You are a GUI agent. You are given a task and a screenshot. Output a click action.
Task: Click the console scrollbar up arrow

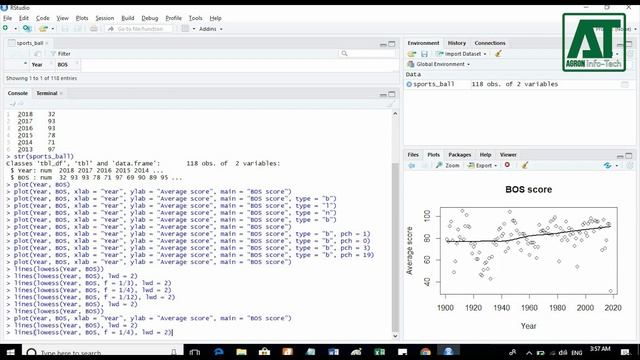click(395, 114)
